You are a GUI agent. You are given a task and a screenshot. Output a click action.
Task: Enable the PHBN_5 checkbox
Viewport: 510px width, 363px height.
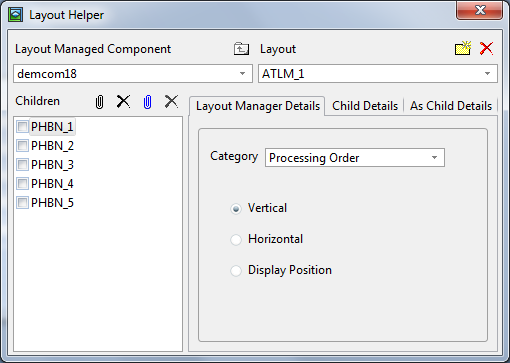pyautogui.click(x=22, y=203)
